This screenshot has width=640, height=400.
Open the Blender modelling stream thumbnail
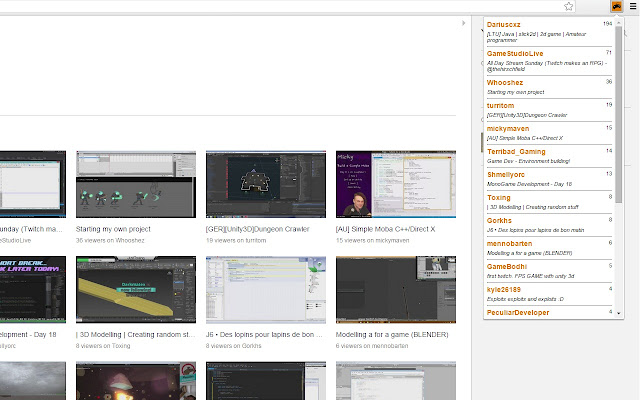(396, 289)
